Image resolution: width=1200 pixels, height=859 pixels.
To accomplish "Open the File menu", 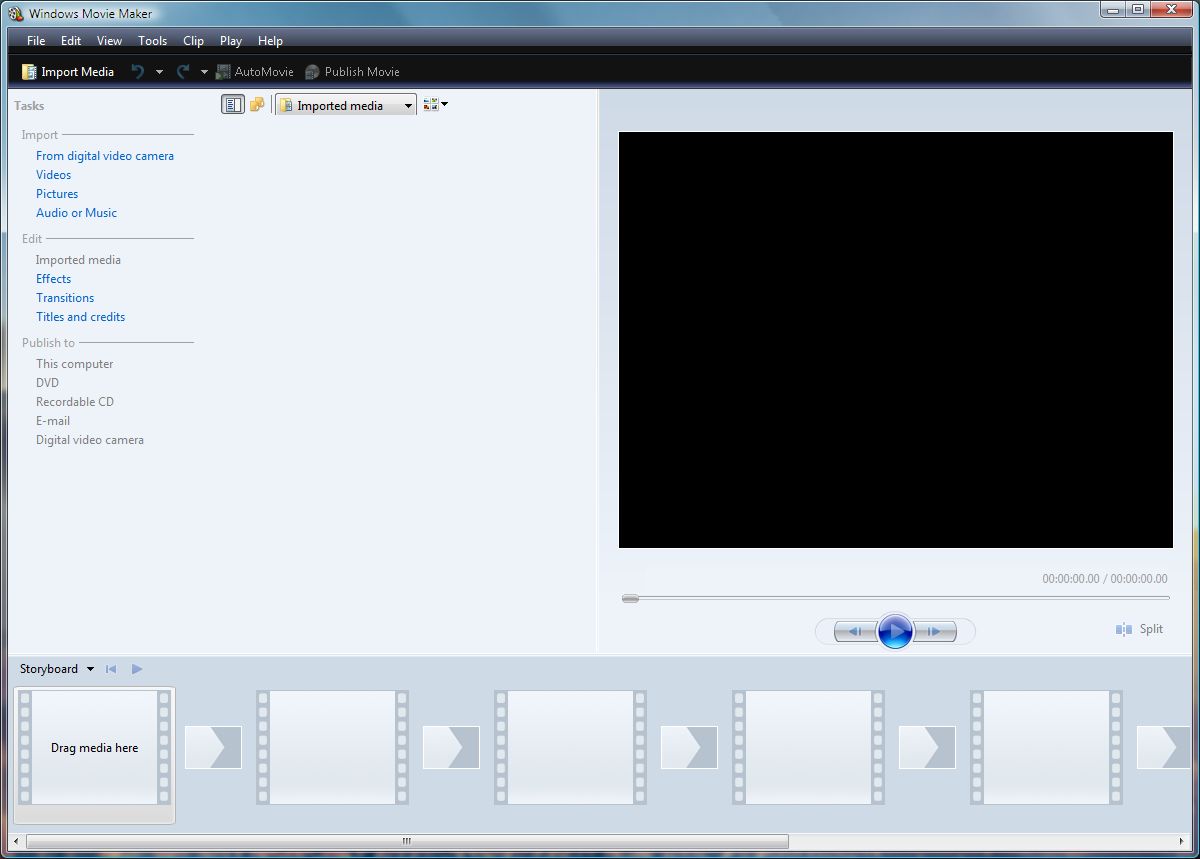I will pos(36,41).
